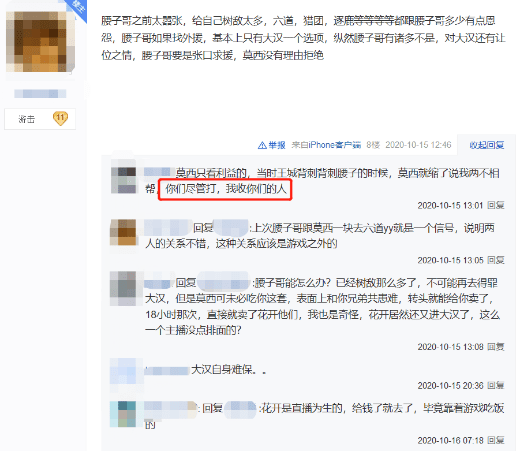Viewport: 520px width, 451px height.
Task: Open avatar of first reply commenter
Action: 123,180
